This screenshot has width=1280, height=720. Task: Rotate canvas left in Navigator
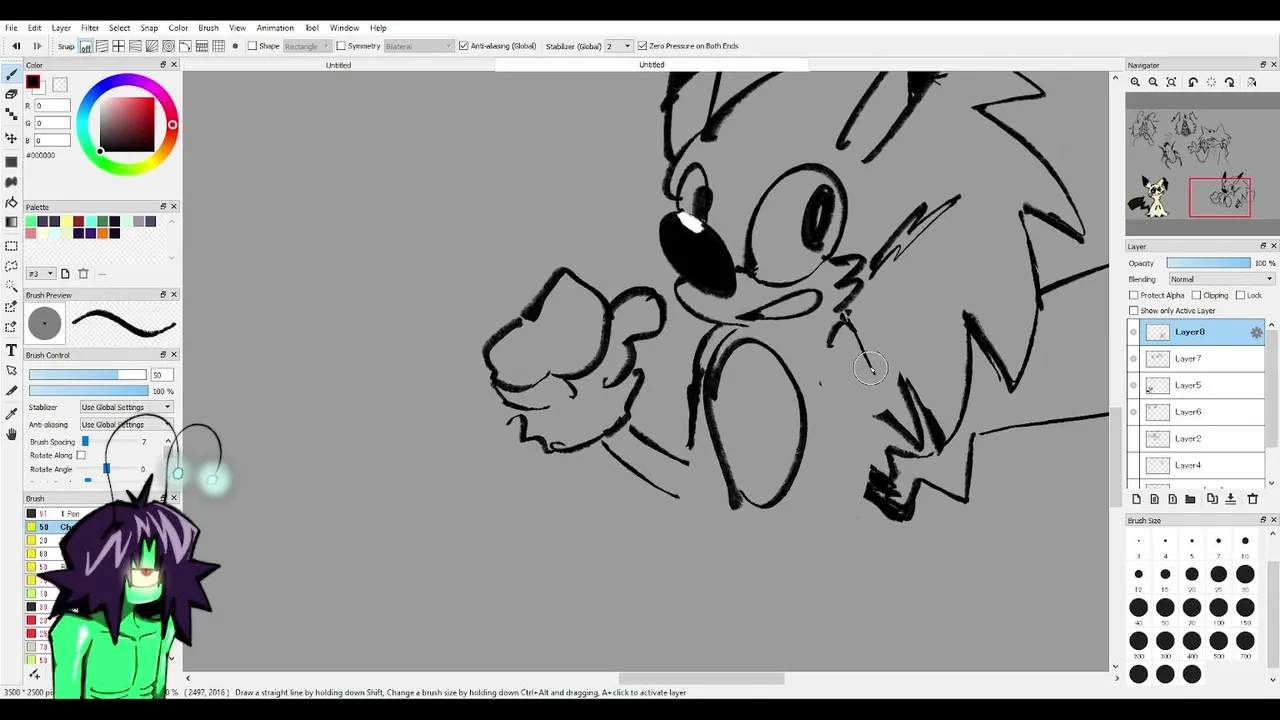1193,82
